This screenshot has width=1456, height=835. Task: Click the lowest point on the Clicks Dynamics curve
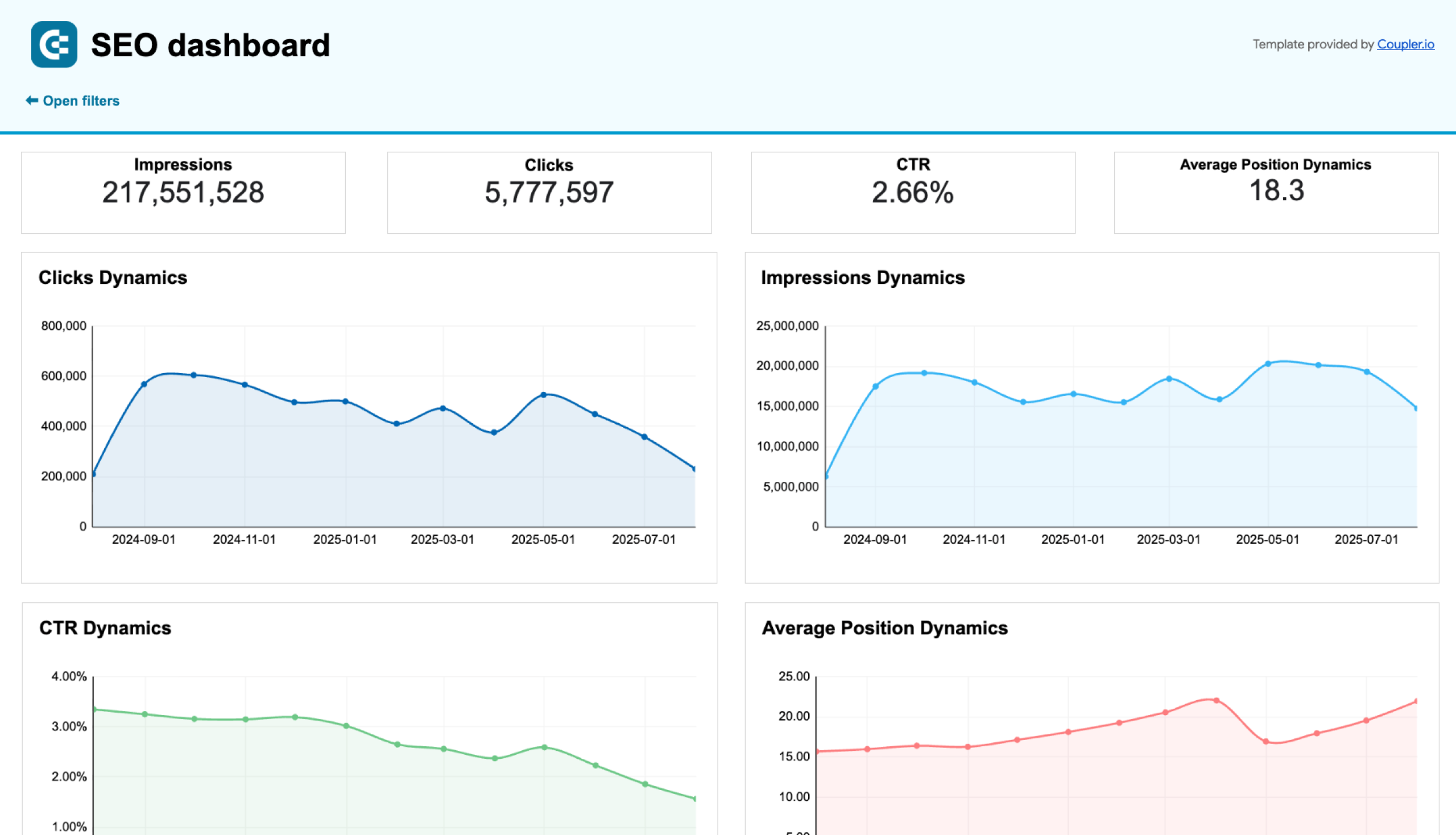[x=94, y=474]
